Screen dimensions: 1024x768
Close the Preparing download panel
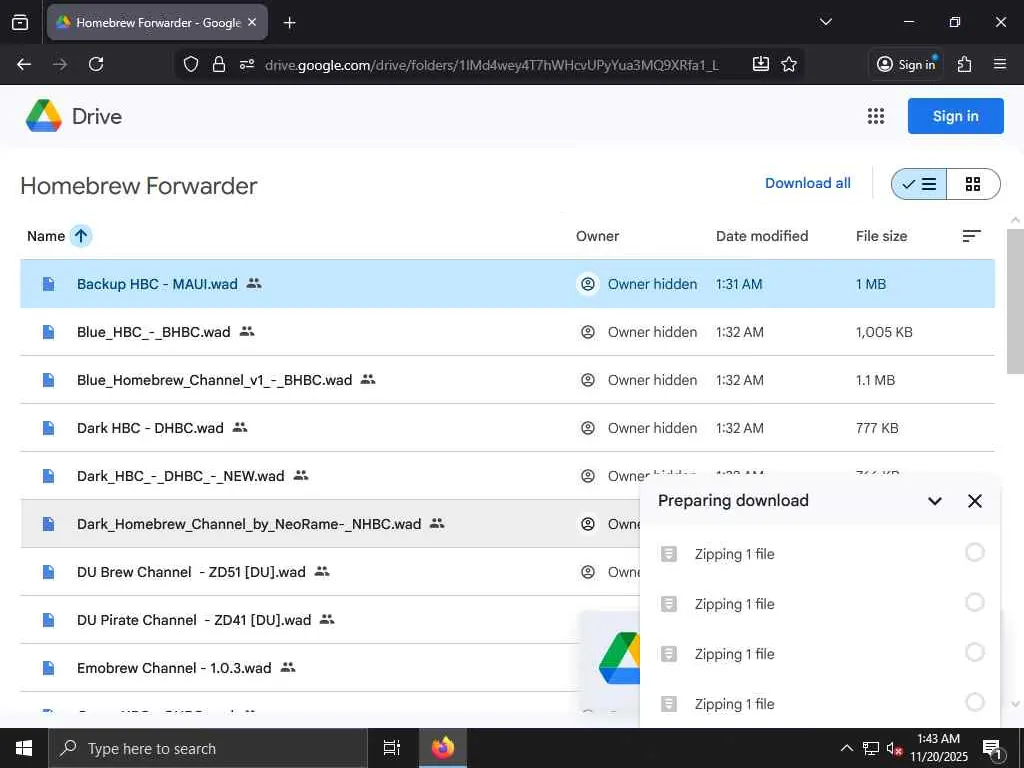974,501
